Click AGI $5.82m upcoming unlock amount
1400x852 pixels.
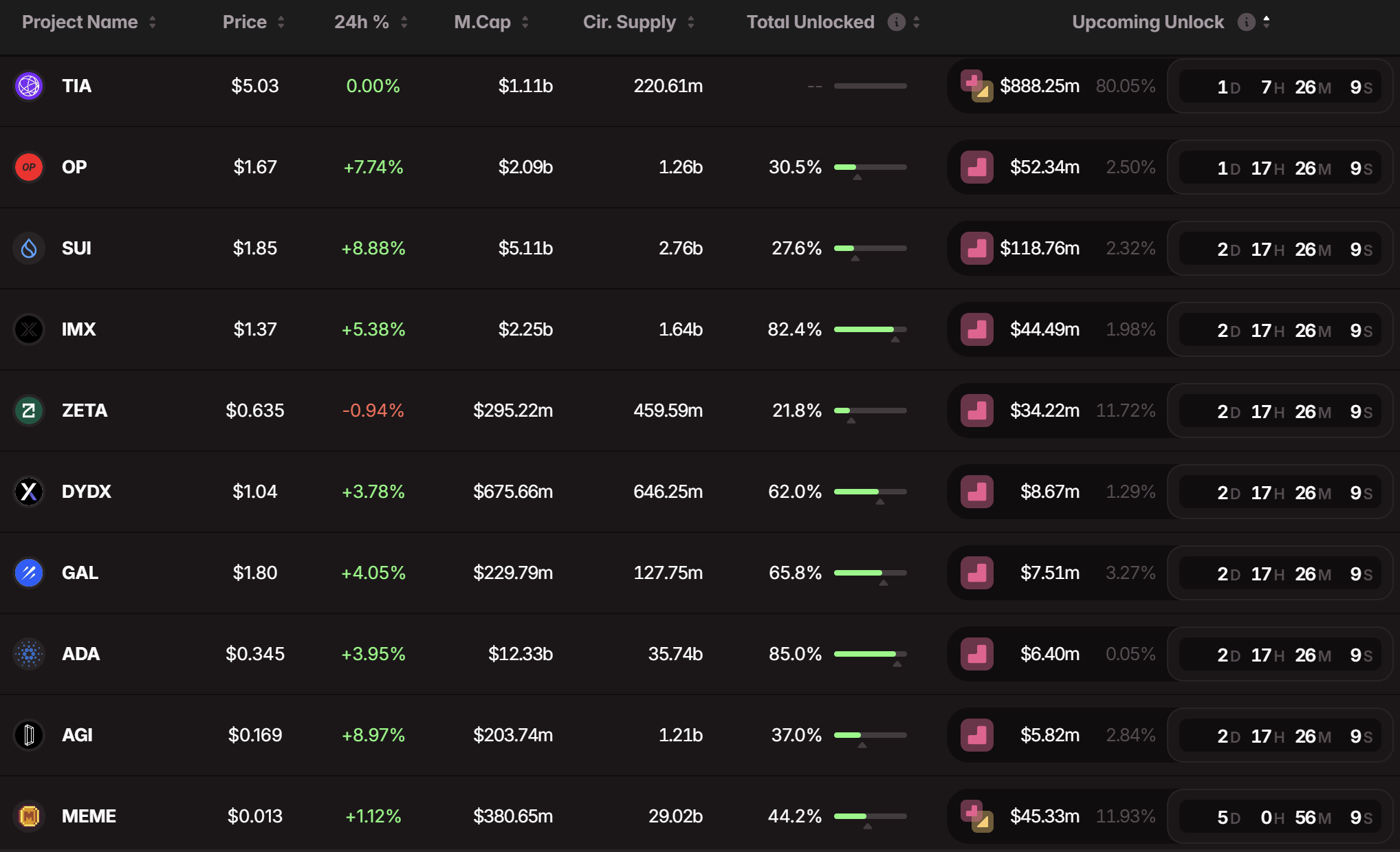pos(1049,735)
